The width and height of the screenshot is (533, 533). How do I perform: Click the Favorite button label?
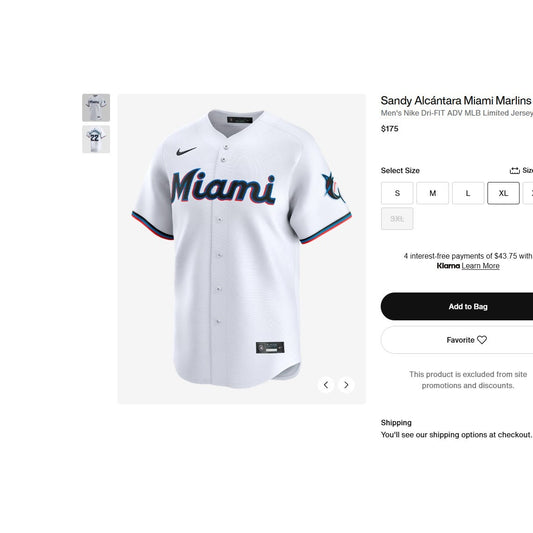460,340
